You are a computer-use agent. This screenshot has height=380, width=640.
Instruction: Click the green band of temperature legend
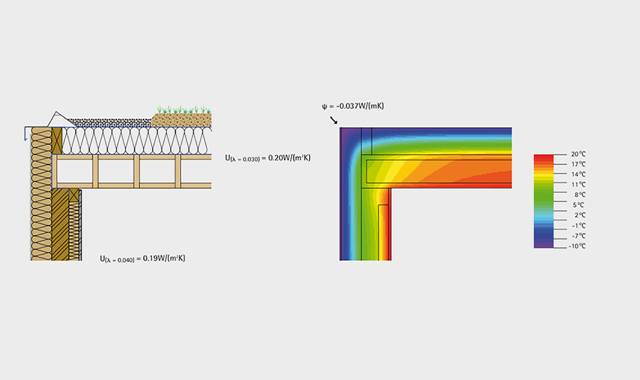[544, 196]
